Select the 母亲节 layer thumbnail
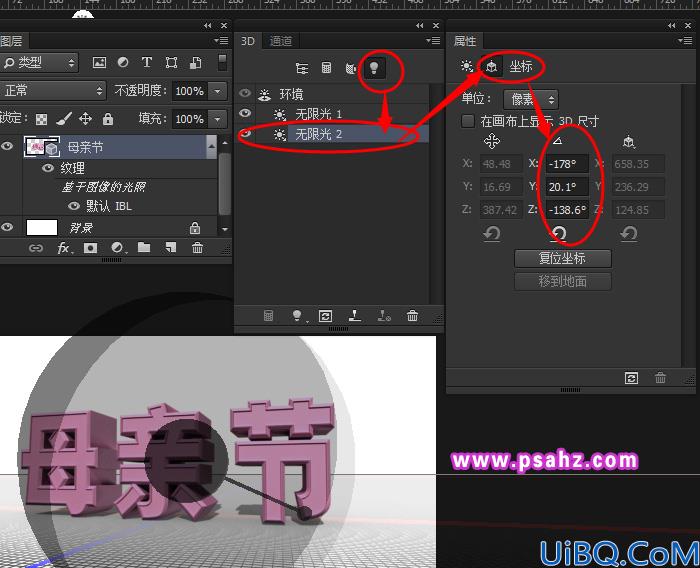 42,147
